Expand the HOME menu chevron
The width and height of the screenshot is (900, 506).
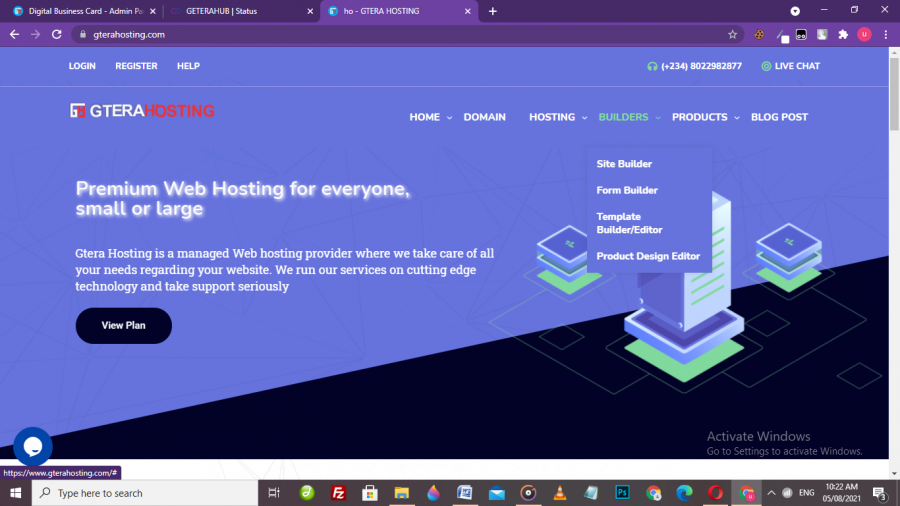point(449,118)
